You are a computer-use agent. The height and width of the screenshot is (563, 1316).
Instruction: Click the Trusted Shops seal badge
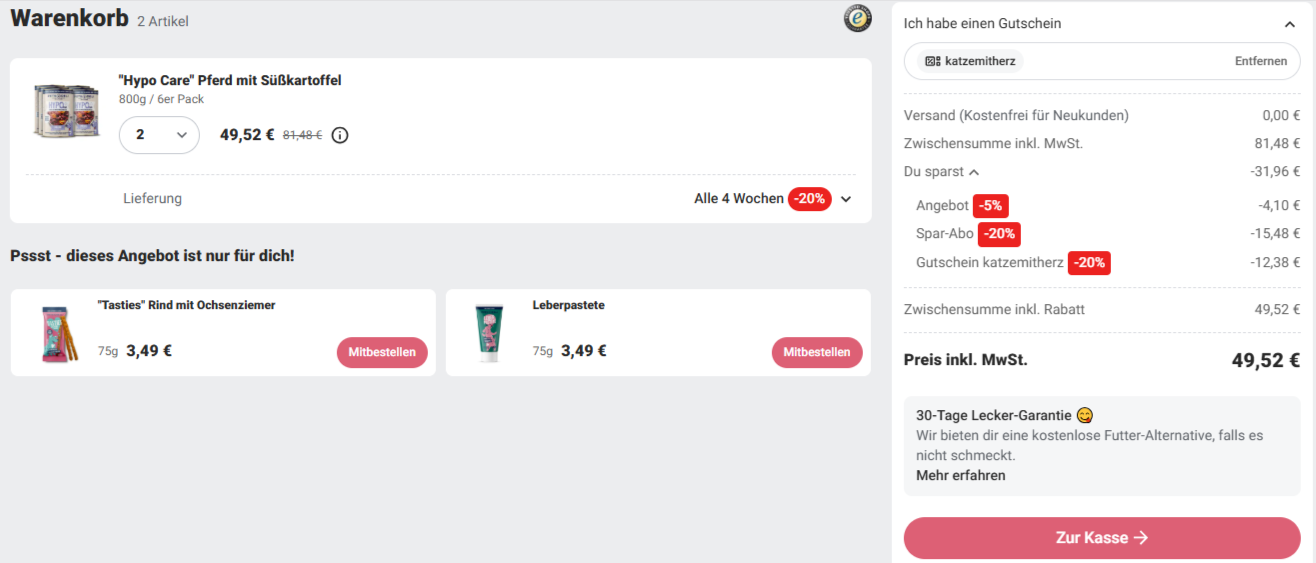tap(857, 18)
